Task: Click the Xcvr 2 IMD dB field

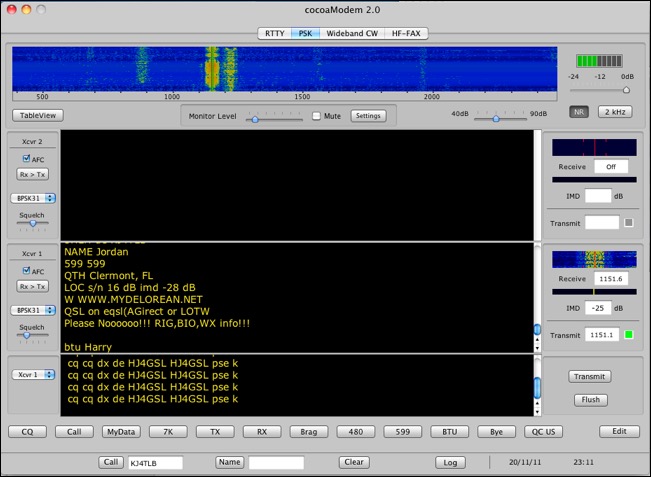Action: pos(598,196)
